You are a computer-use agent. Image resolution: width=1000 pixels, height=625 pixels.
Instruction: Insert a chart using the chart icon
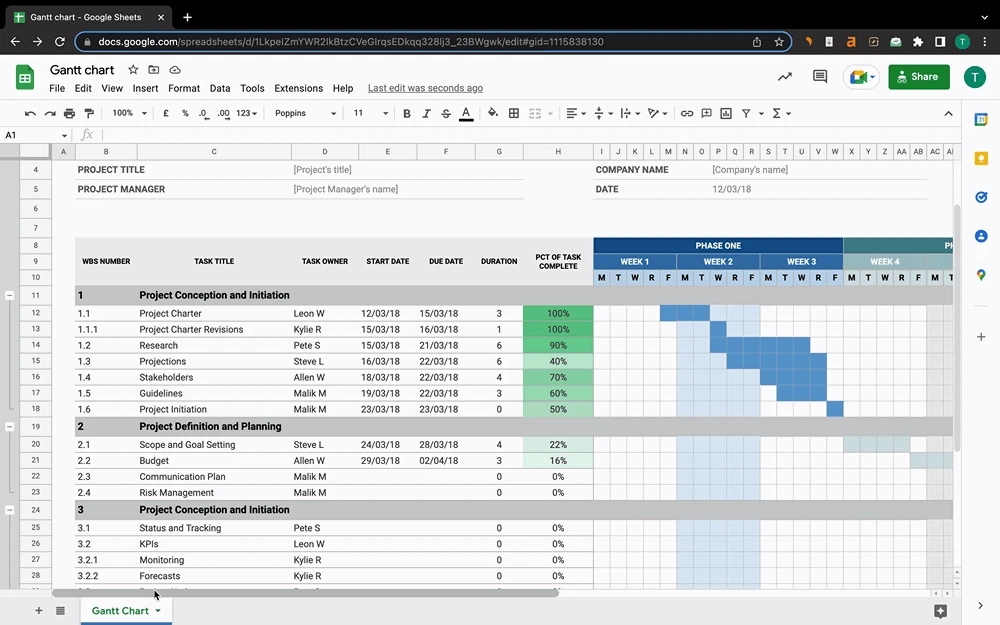(x=726, y=114)
